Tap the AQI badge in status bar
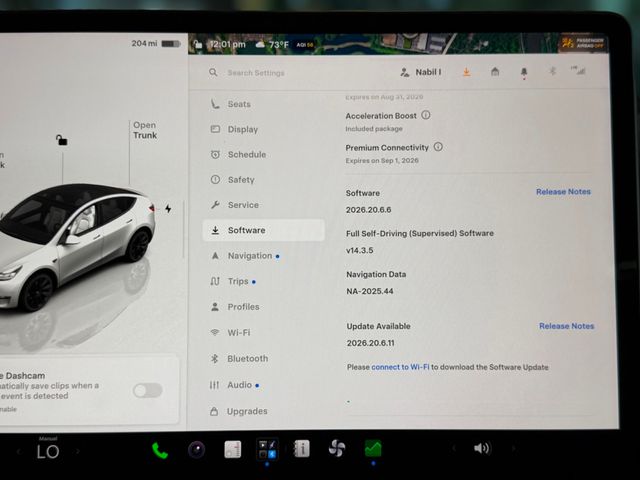Viewport: 640px width, 480px height. (x=304, y=45)
